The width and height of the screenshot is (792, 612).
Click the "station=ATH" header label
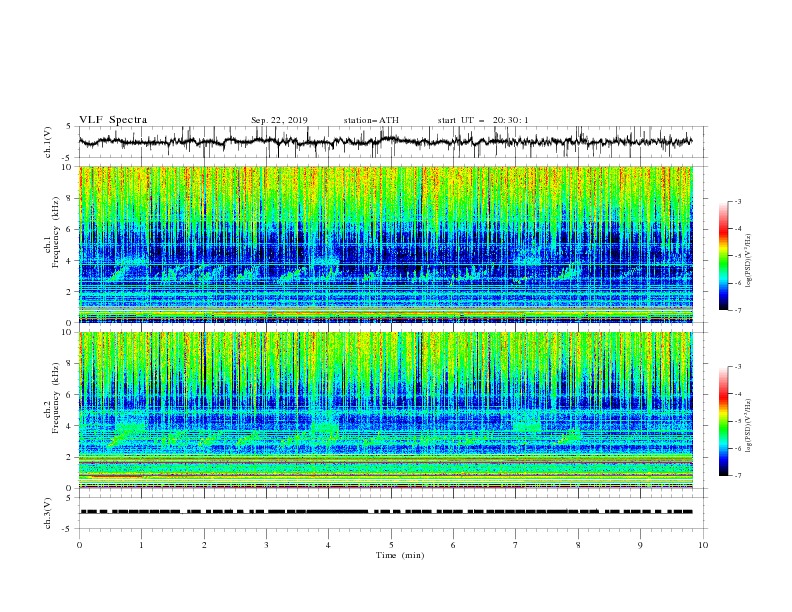[x=371, y=120]
